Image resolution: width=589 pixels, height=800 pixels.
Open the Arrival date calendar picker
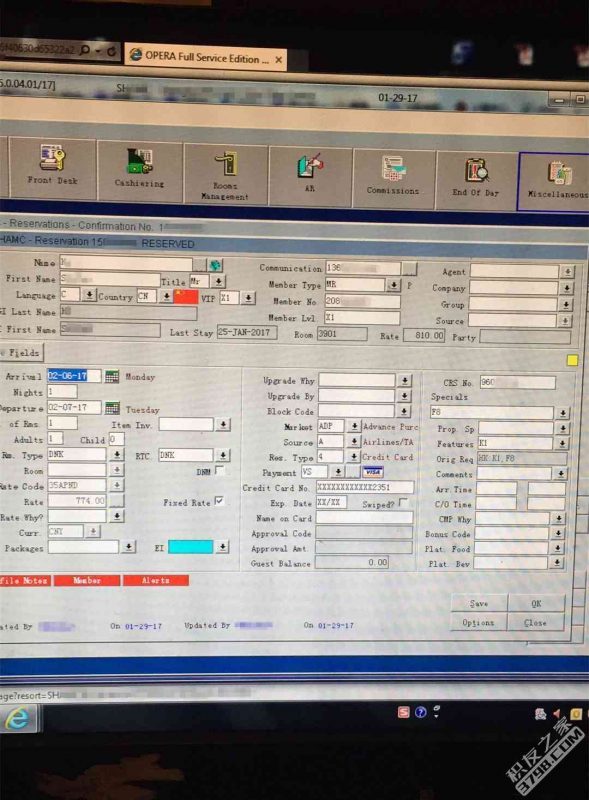point(112,377)
